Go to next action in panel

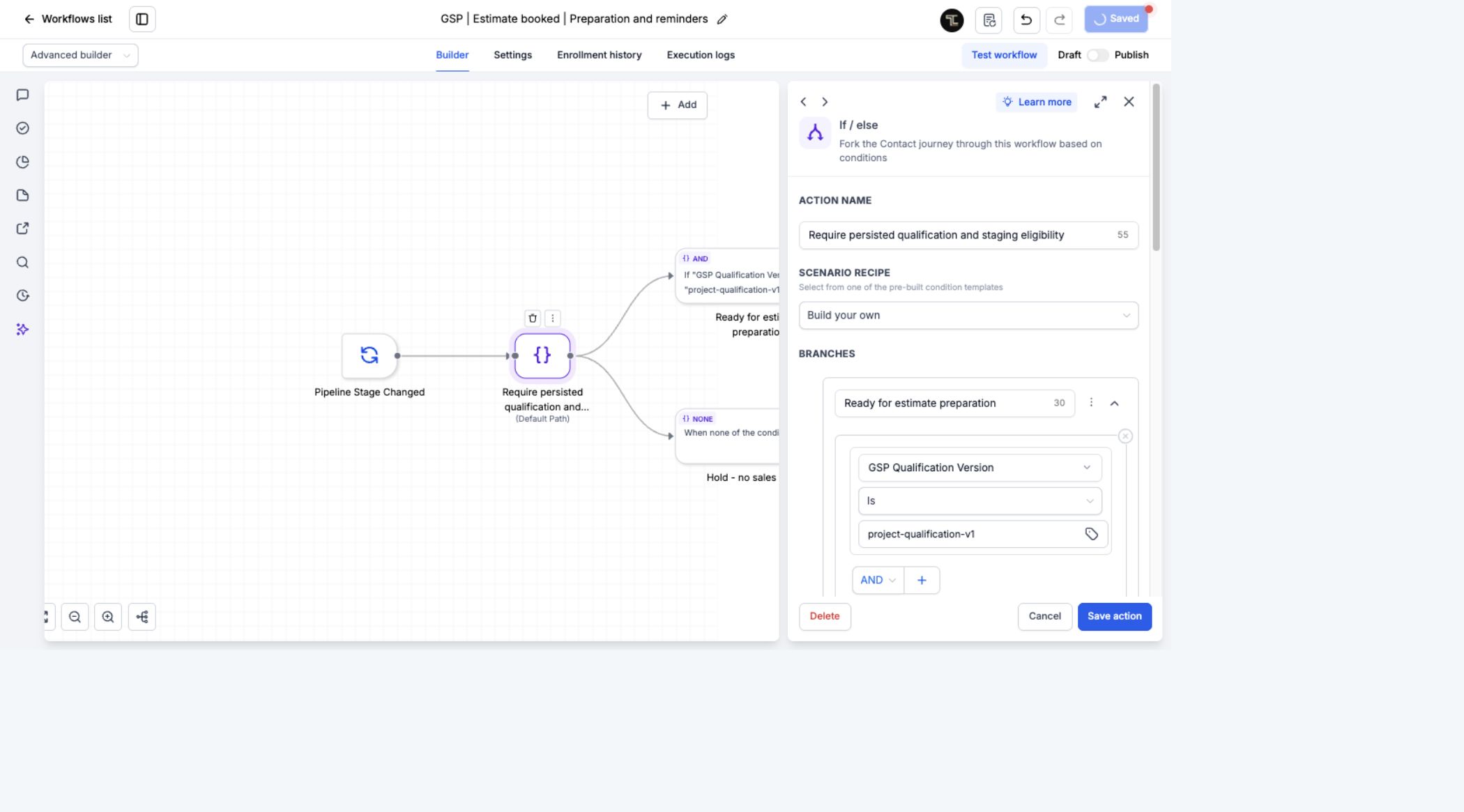click(x=825, y=102)
